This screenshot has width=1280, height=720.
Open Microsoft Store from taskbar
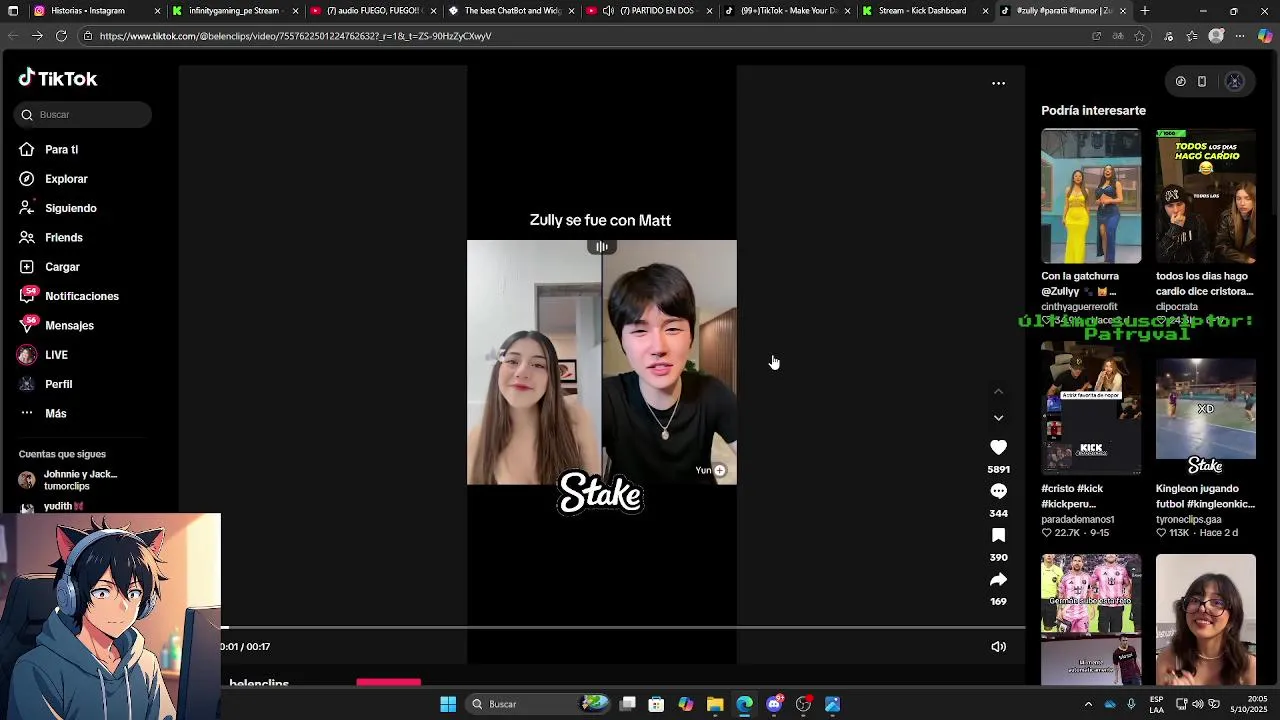click(x=656, y=704)
